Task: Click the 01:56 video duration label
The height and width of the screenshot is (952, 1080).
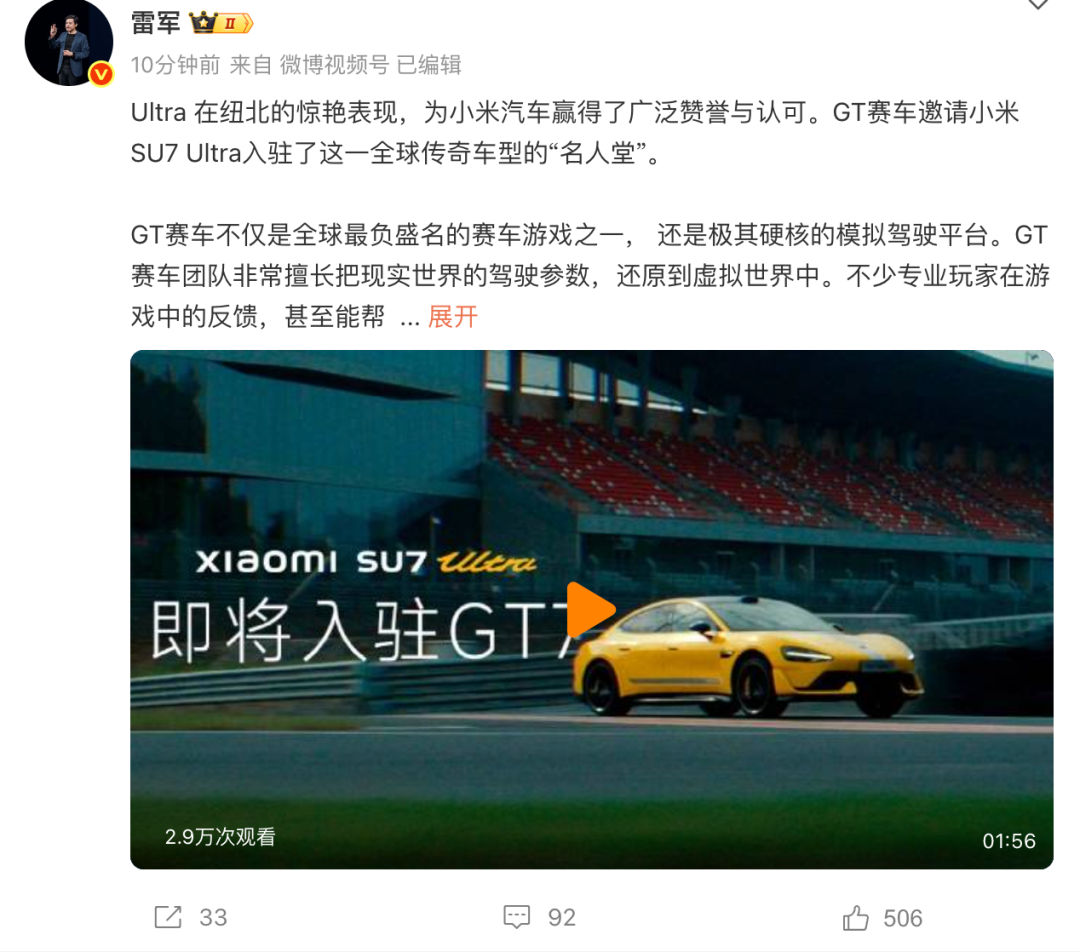Action: point(1008,841)
